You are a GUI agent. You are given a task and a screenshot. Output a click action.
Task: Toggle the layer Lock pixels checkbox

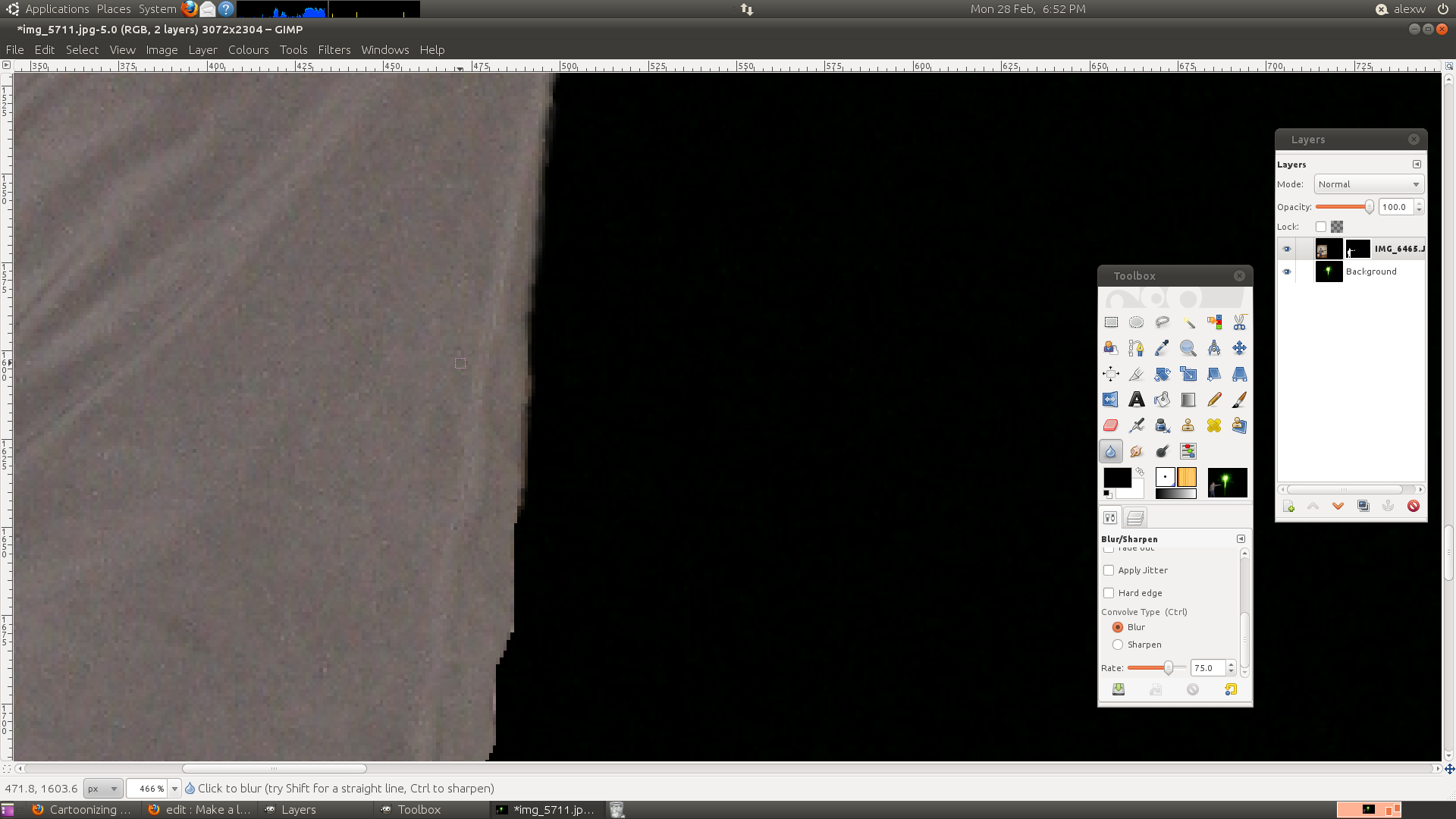pos(1321,227)
